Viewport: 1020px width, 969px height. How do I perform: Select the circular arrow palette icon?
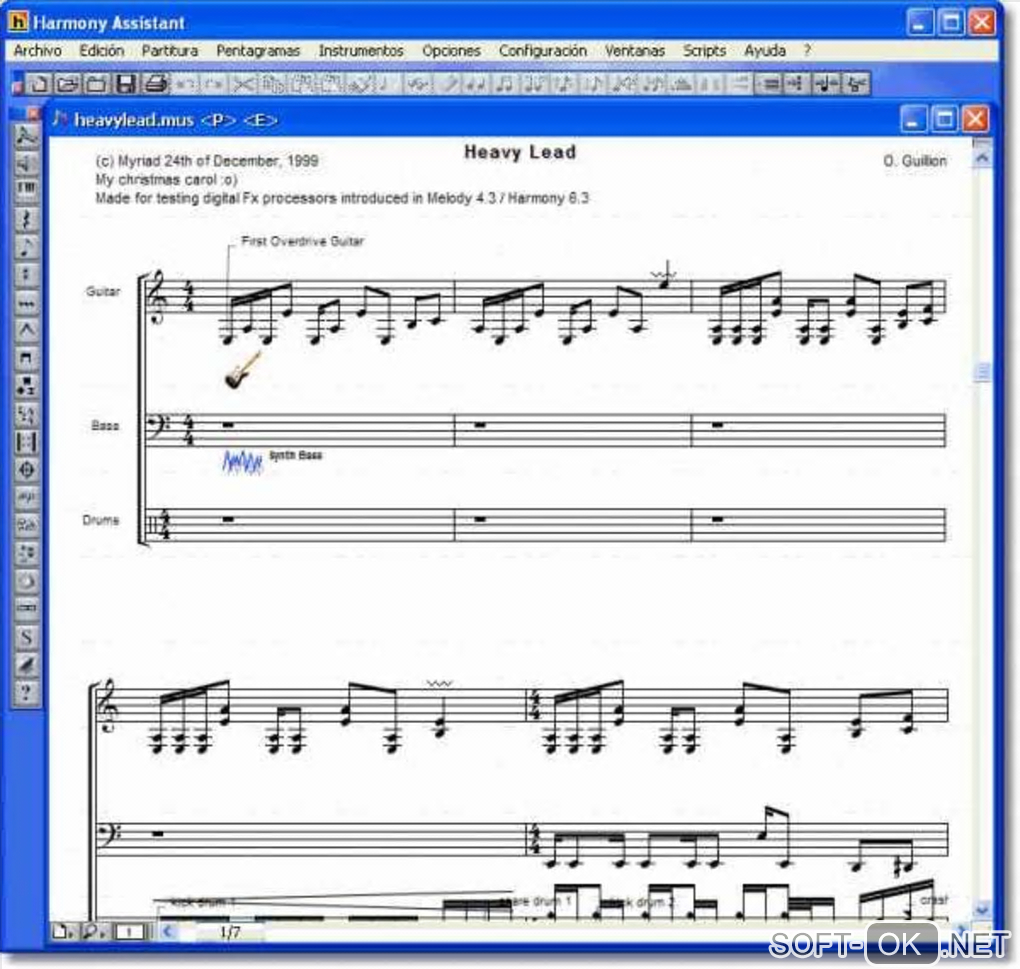pos(26,581)
